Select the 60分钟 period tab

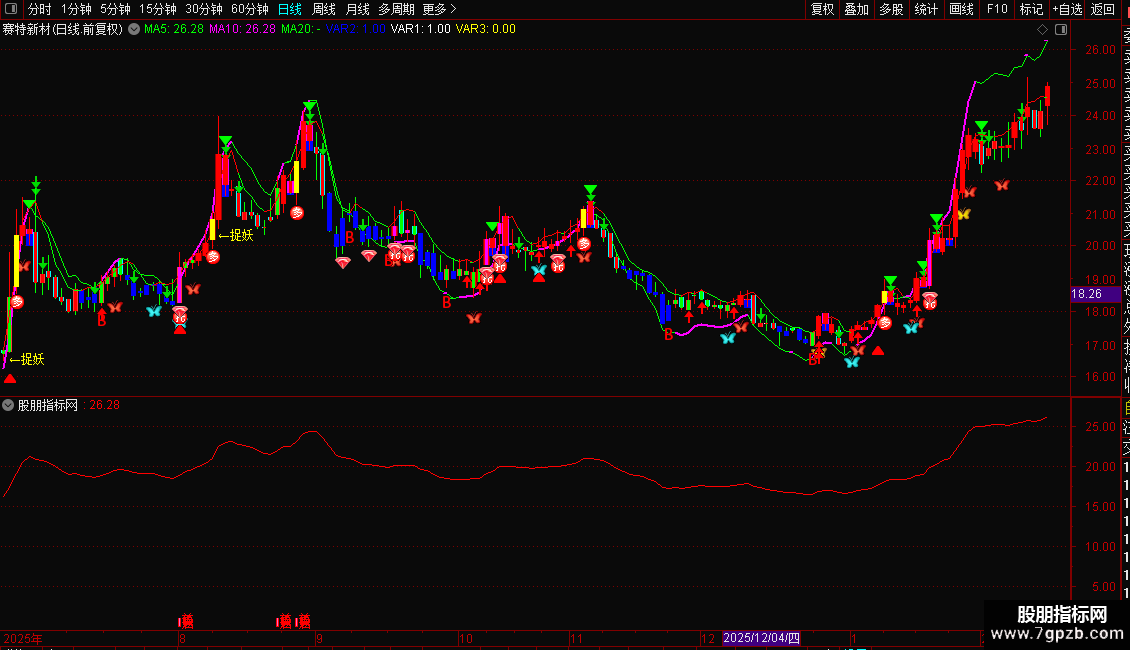(249, 9)
